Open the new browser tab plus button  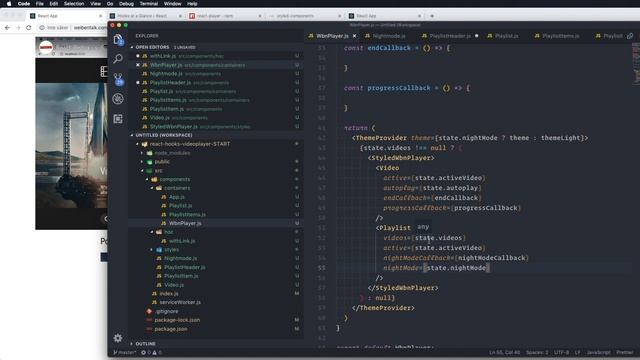click(x=432, y=16)
